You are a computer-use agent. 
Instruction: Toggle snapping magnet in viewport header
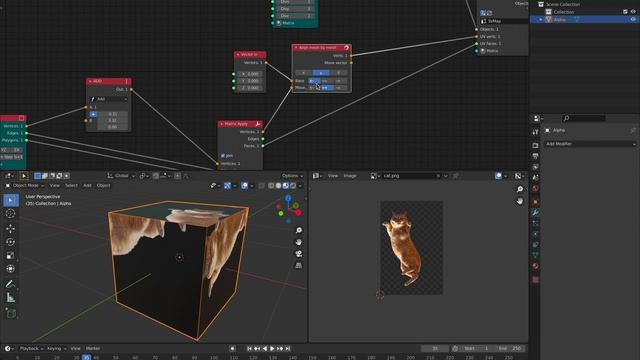(x=156, y=176)
